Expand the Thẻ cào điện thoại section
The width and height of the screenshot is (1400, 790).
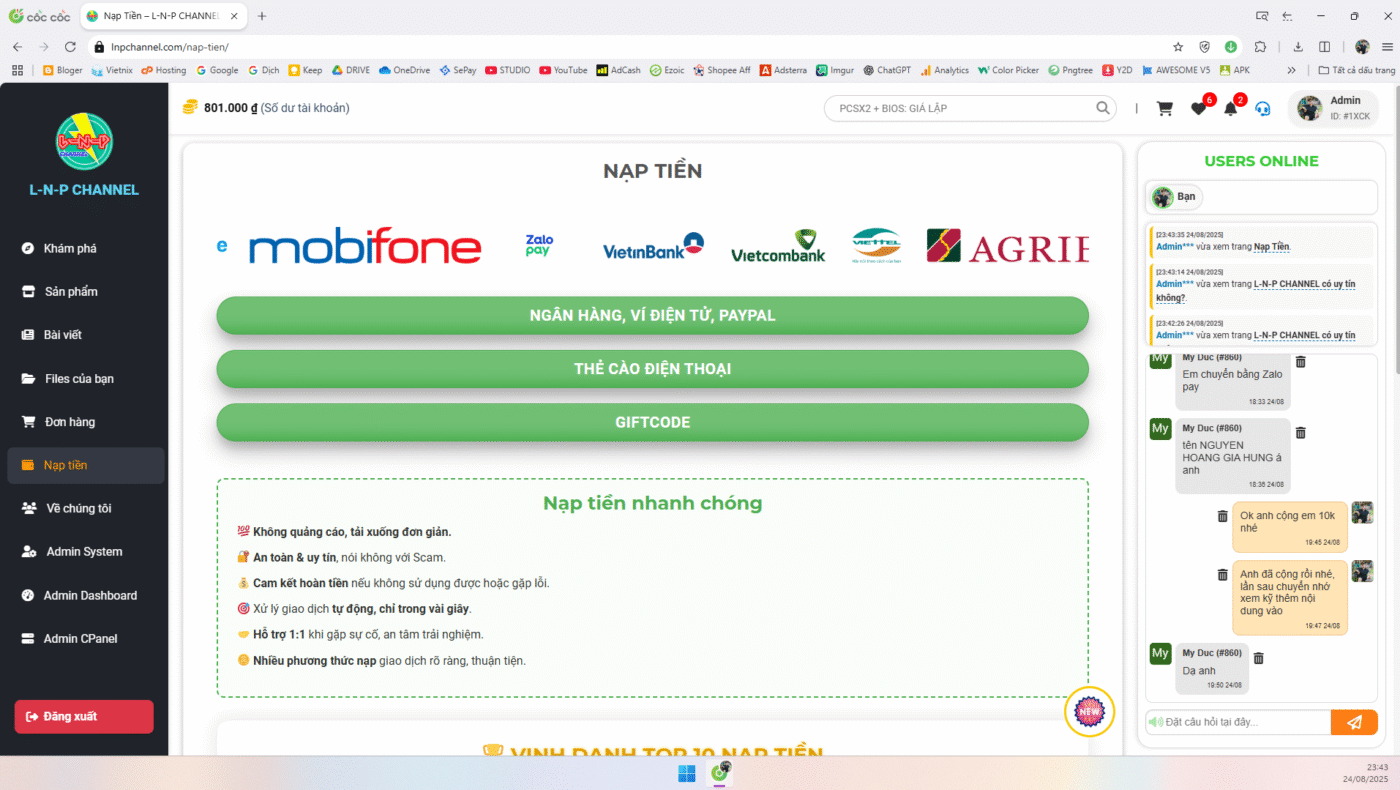pos(652,369)
